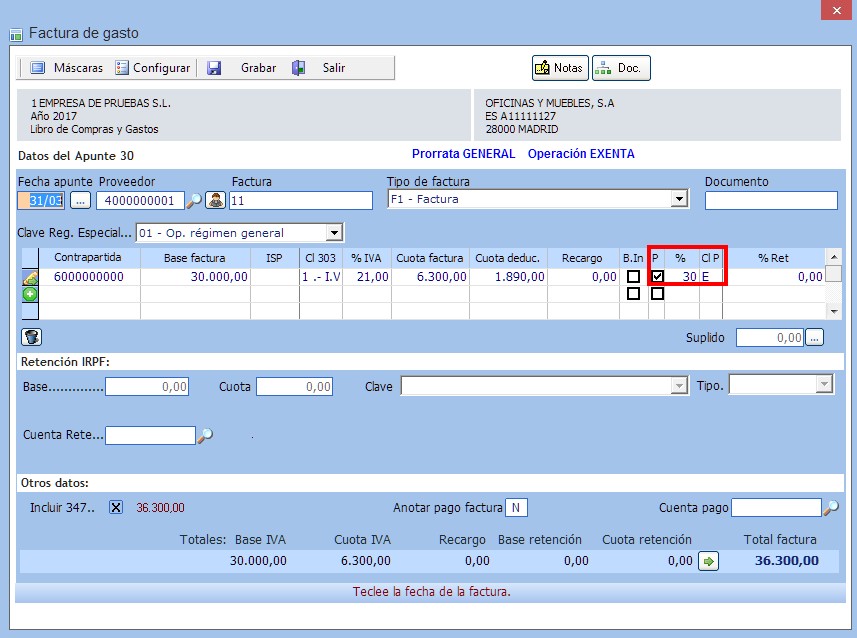857x638 pixels.
Task: Click the % Ret cell 0,00 in first row
Action: (773, 277)
